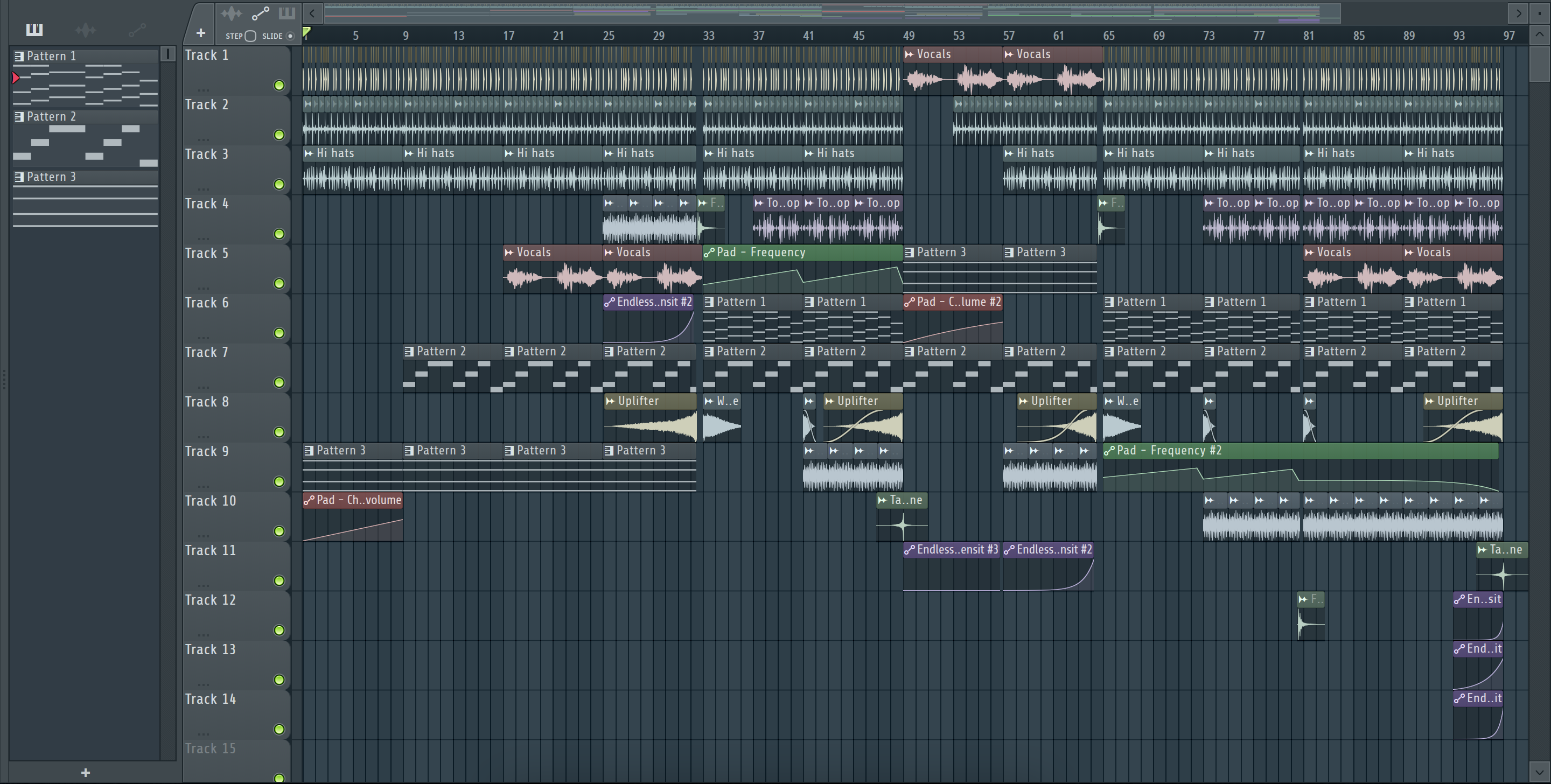
Task: Click bar 49 on the timeline ruler
Action: pos(909,36)
